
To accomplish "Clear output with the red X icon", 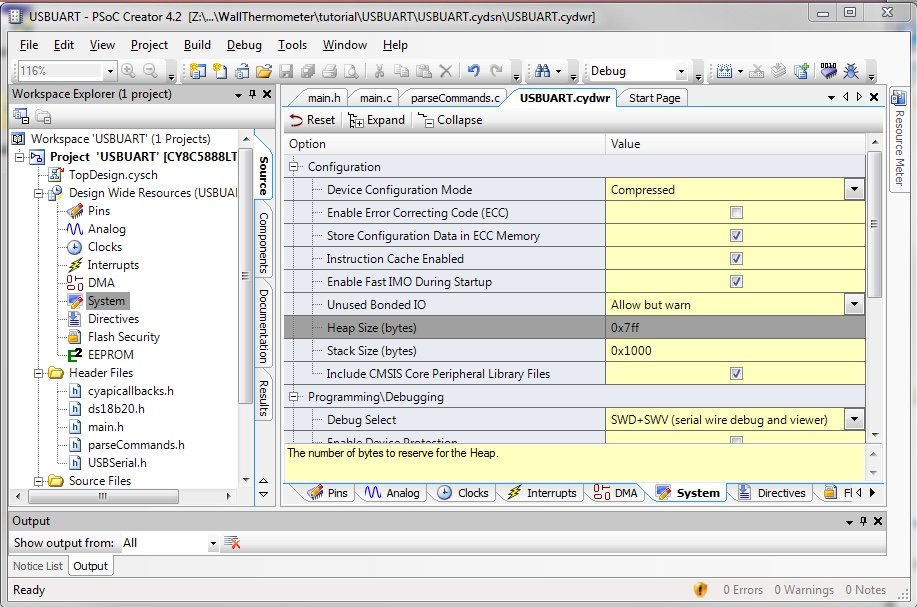I will tap(232, 543).
